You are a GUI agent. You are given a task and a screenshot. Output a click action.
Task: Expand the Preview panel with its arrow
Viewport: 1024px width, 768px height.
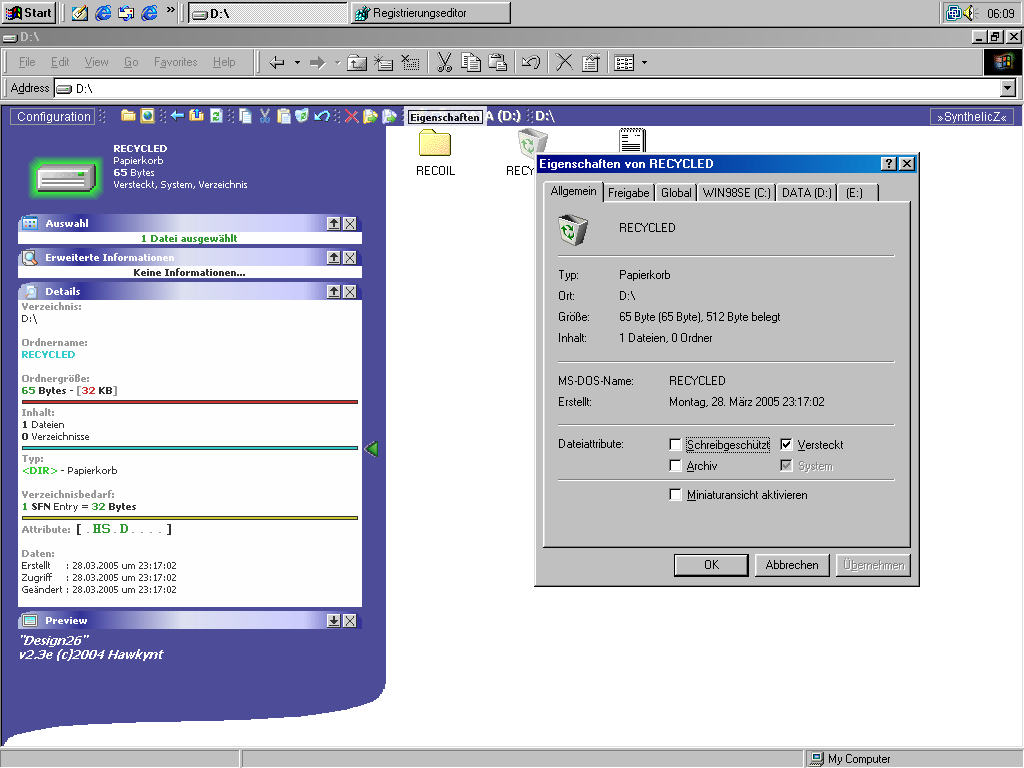pos(334,621)
